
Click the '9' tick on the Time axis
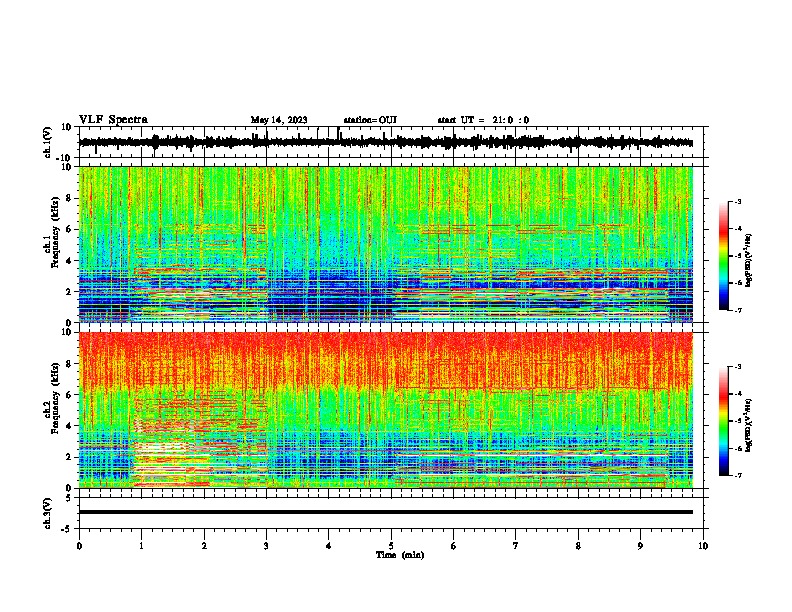(x=640, y=546)
